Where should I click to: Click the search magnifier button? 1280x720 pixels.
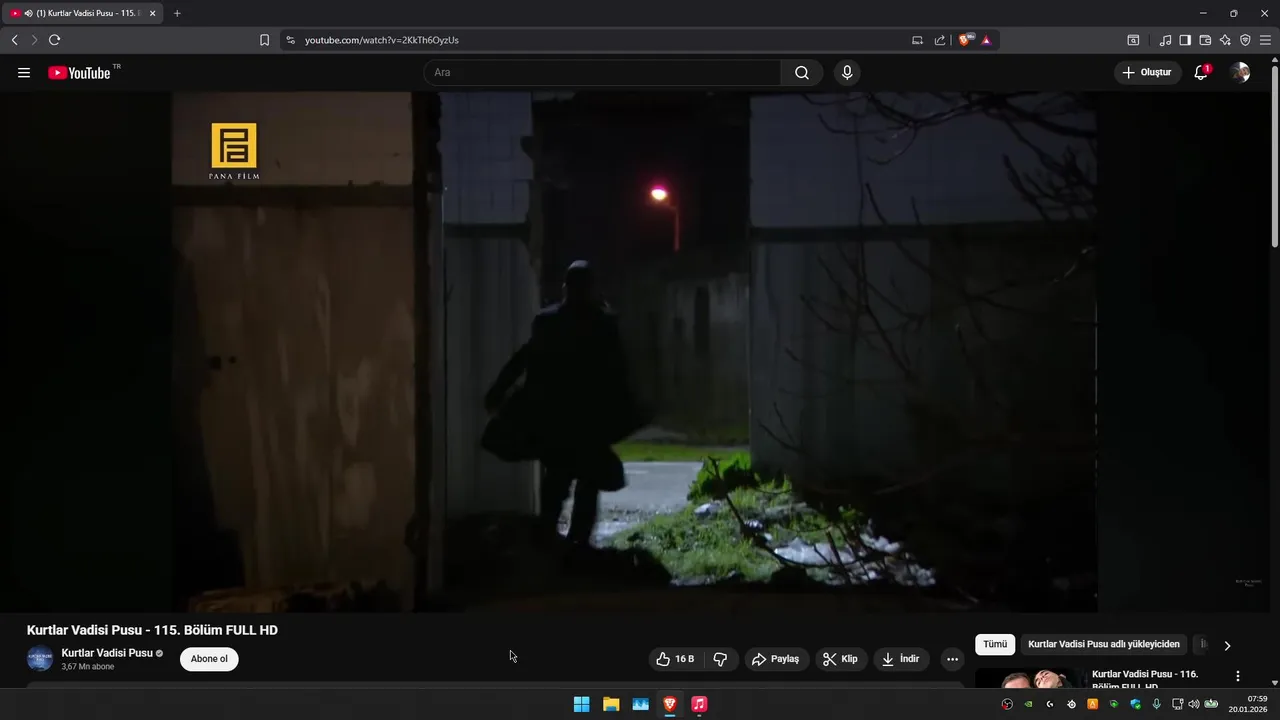click(802, 73)
